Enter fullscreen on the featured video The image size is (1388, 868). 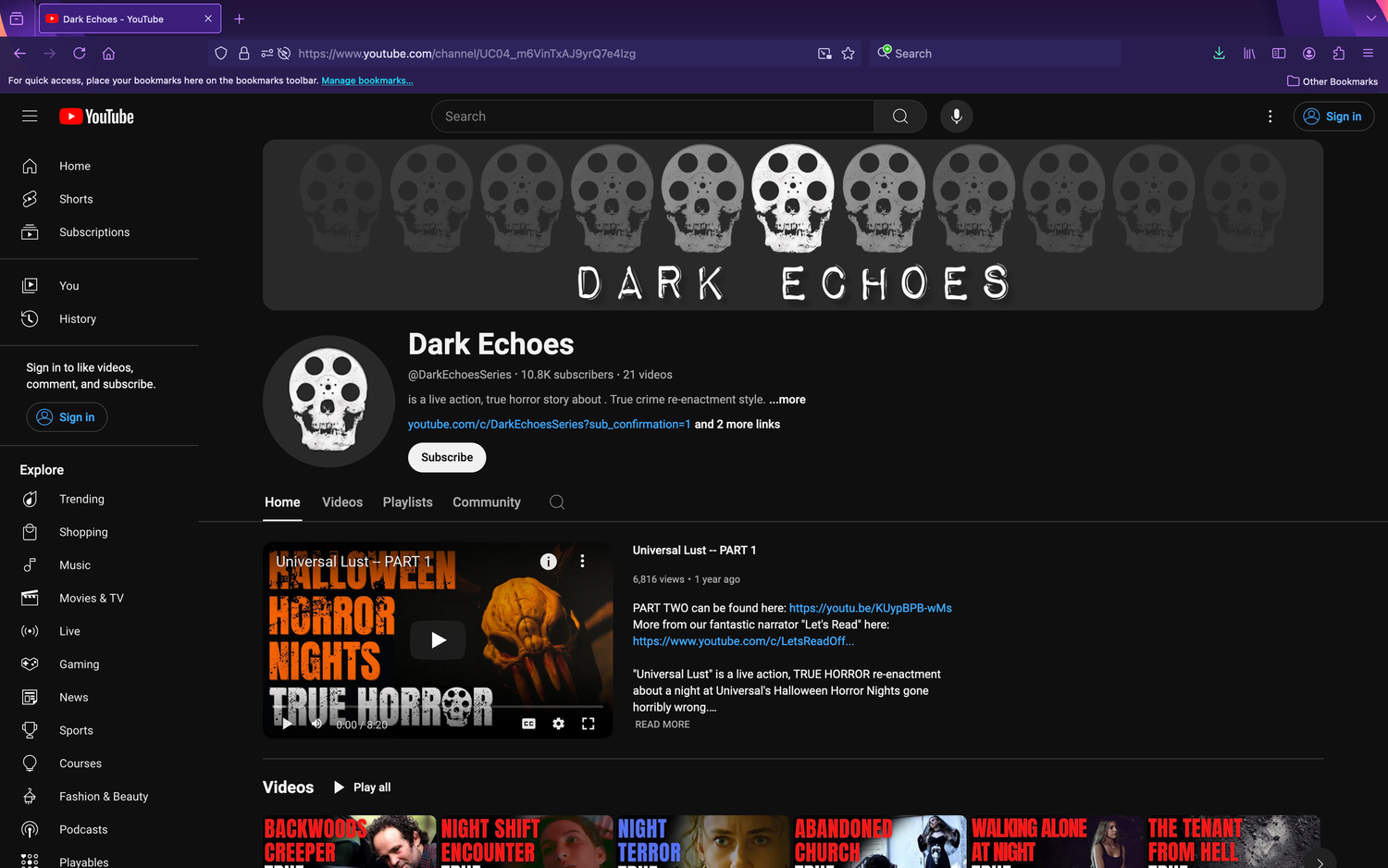(x=588, y=724)
